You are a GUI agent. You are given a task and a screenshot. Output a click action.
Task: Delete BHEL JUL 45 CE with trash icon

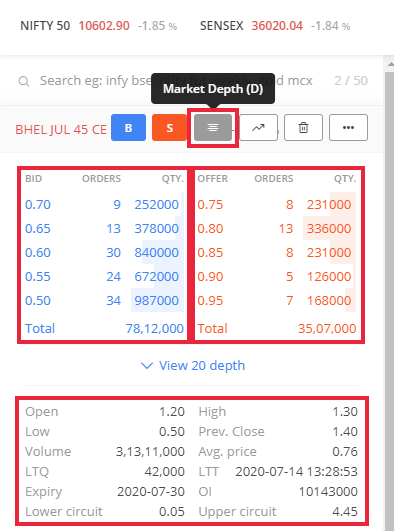point(303,128)
